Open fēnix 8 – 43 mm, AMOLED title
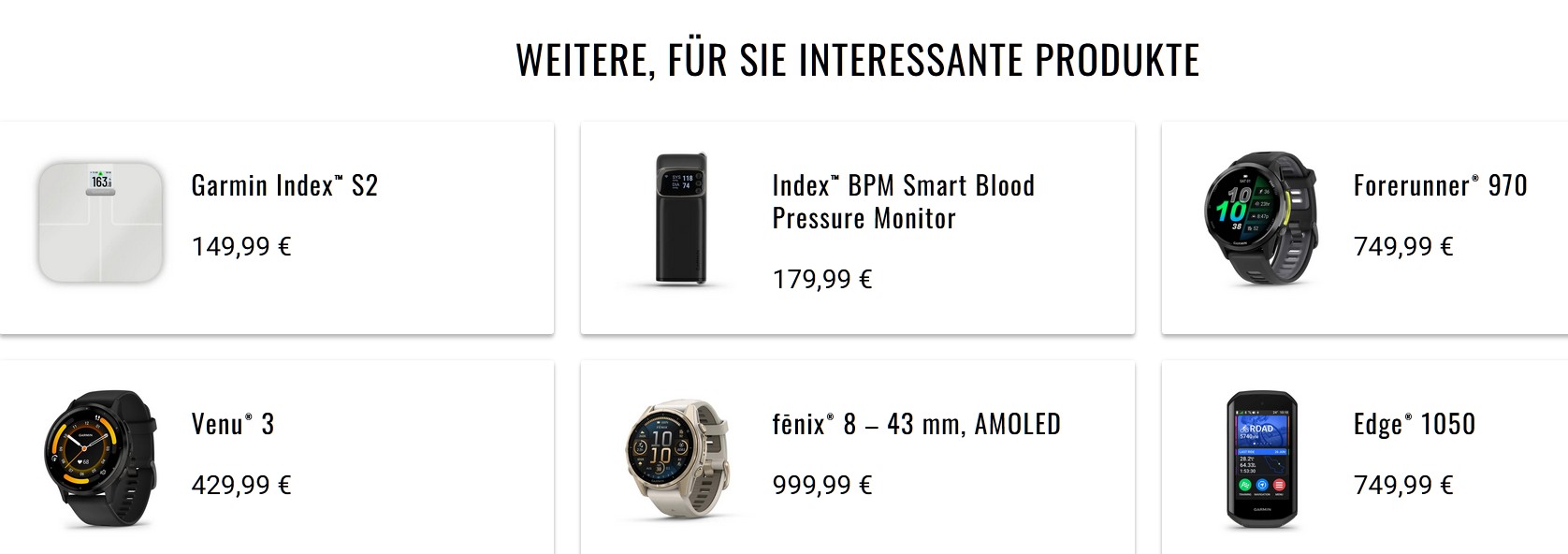This screenshot has width=1568, height=554. coord(916,424)
